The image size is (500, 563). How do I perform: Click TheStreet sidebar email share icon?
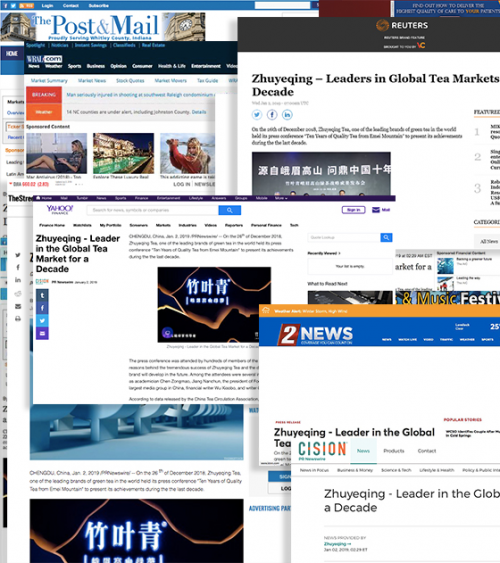[18, 306]
